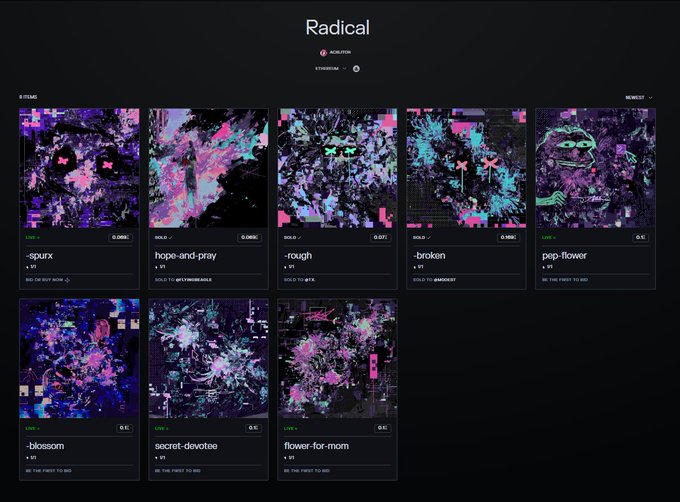This screenshot has height=502, width=680.
Task: Click the Radical collection heading
Action: tap(337, 28)
